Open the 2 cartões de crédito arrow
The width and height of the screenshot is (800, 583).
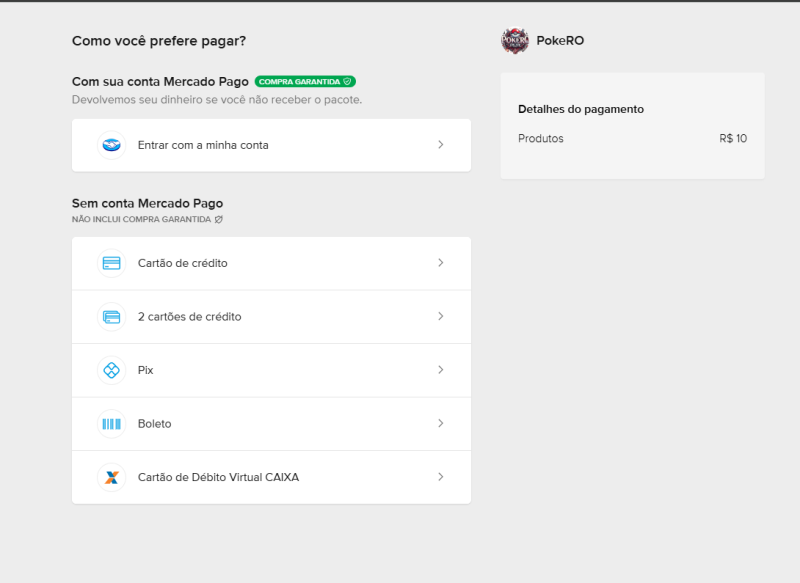pos(441,317)
